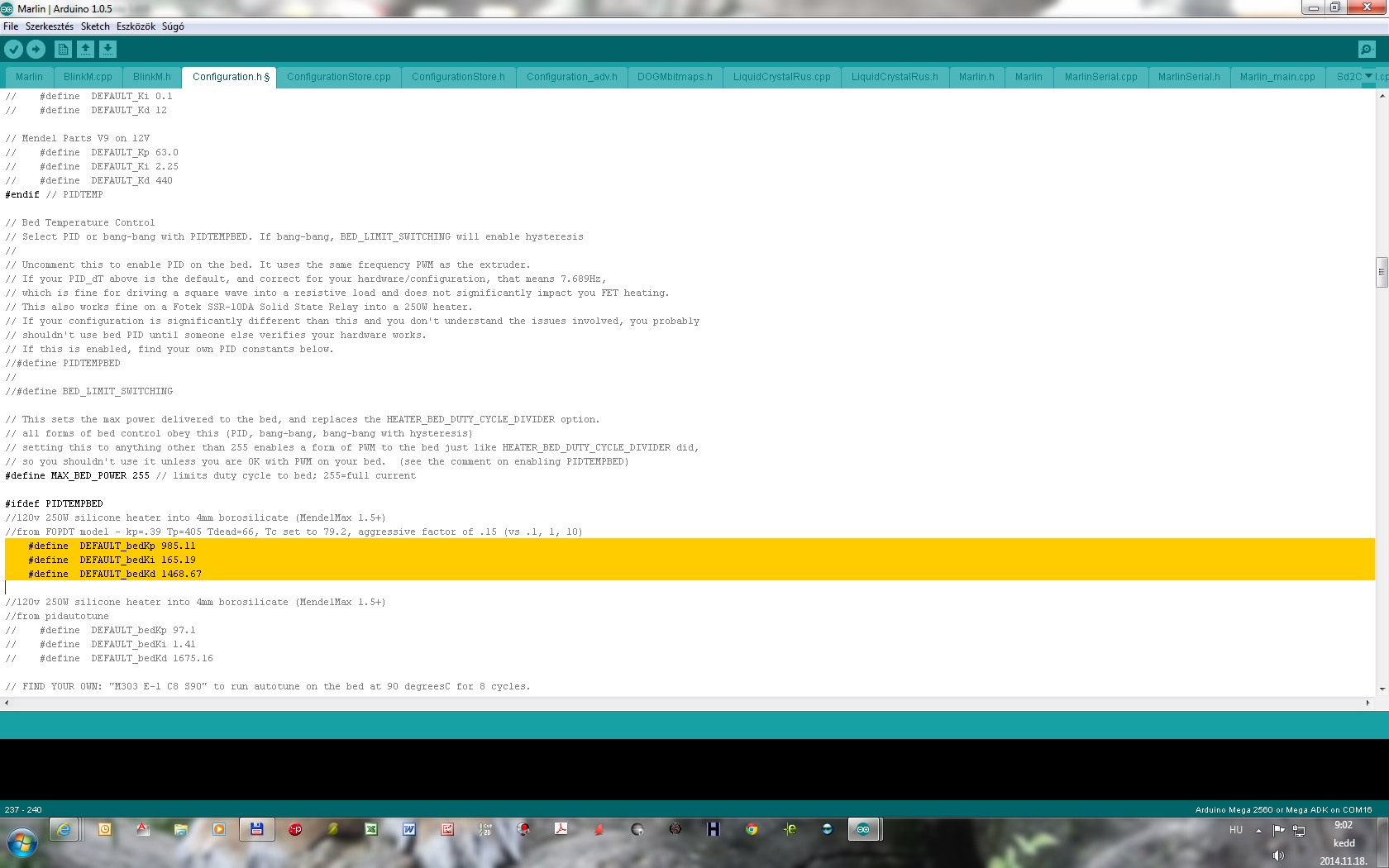
Task: Open the Sketch menu
Action: tap(95, 26)
